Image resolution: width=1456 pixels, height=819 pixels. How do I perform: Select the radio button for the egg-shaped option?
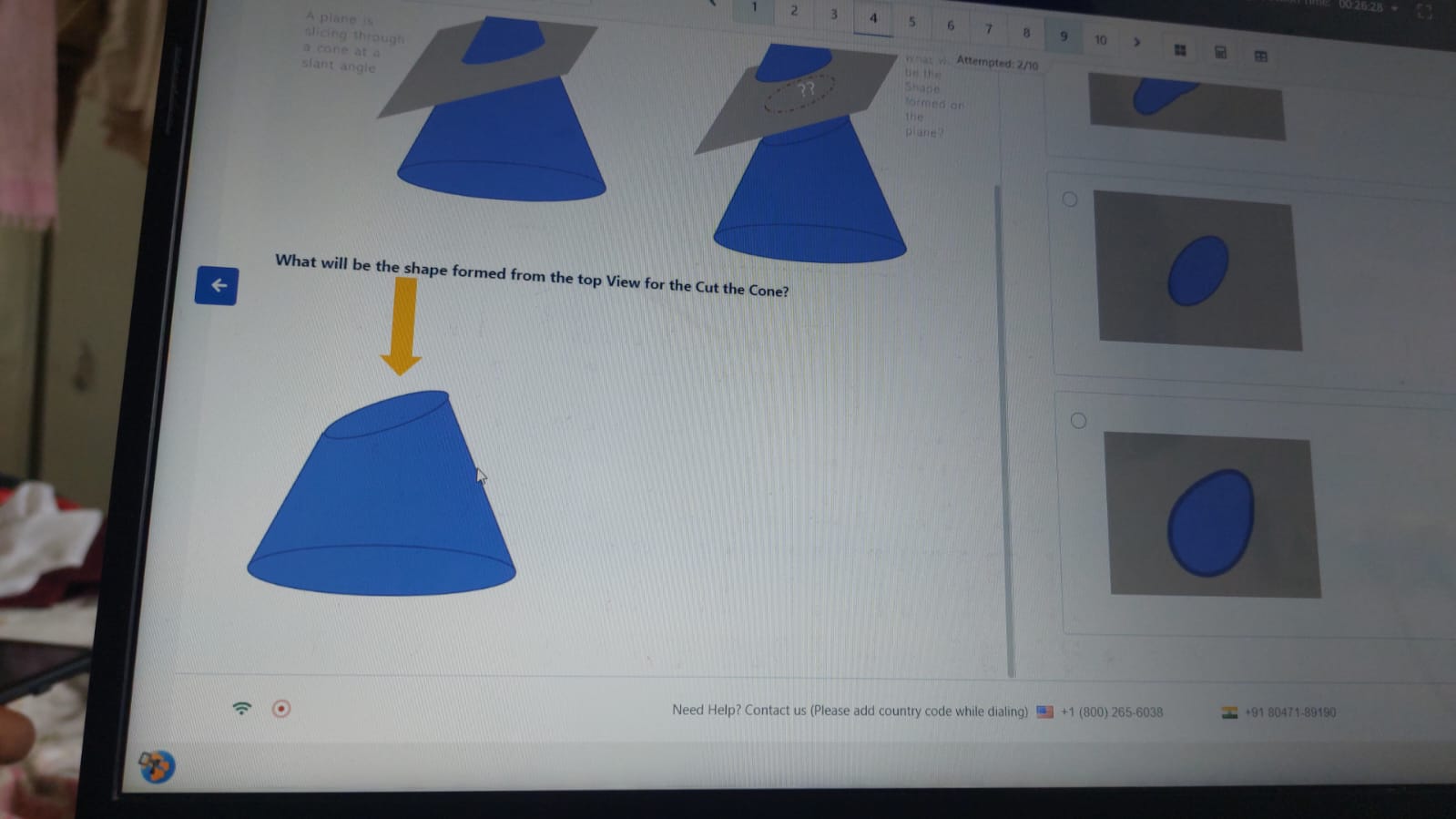pyautogui.click(x=1079, y=421)
